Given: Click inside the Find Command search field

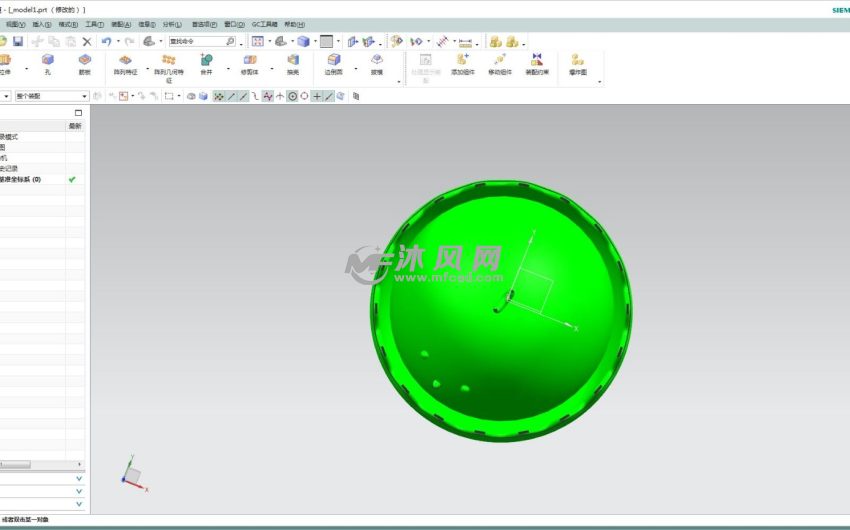Looking at the screenshot, I should [200, 41].
